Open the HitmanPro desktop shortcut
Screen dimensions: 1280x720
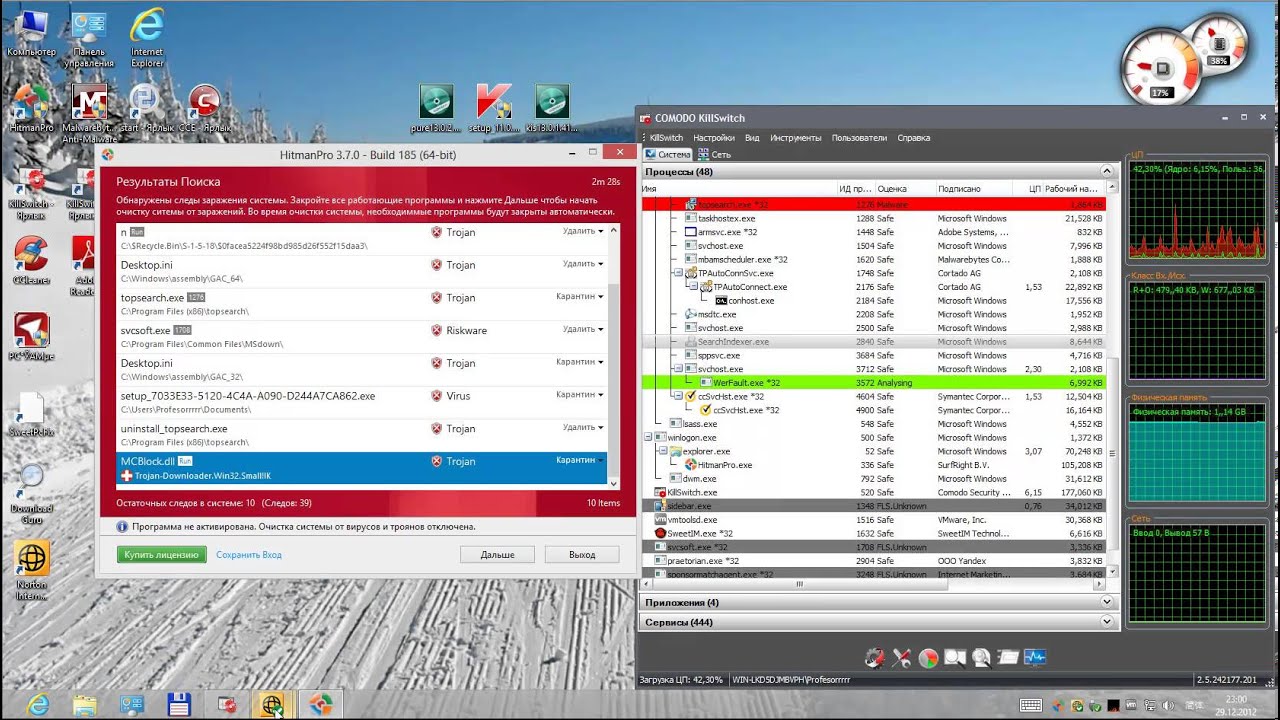tap(31, 104)
